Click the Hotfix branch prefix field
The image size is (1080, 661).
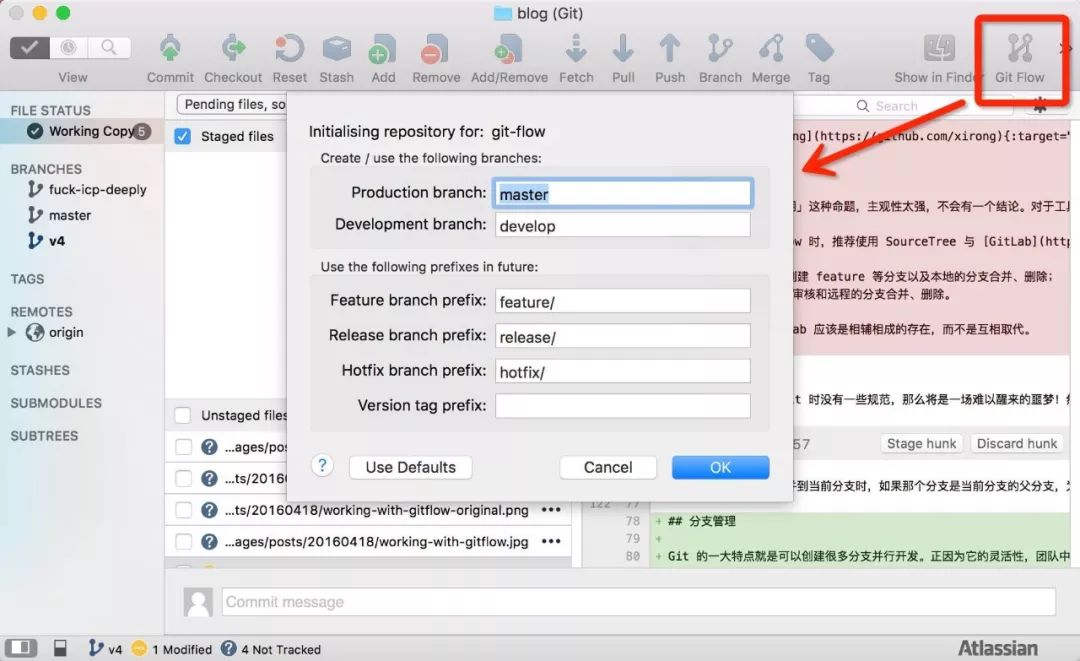pyautogui.click(x=623, y=371)
